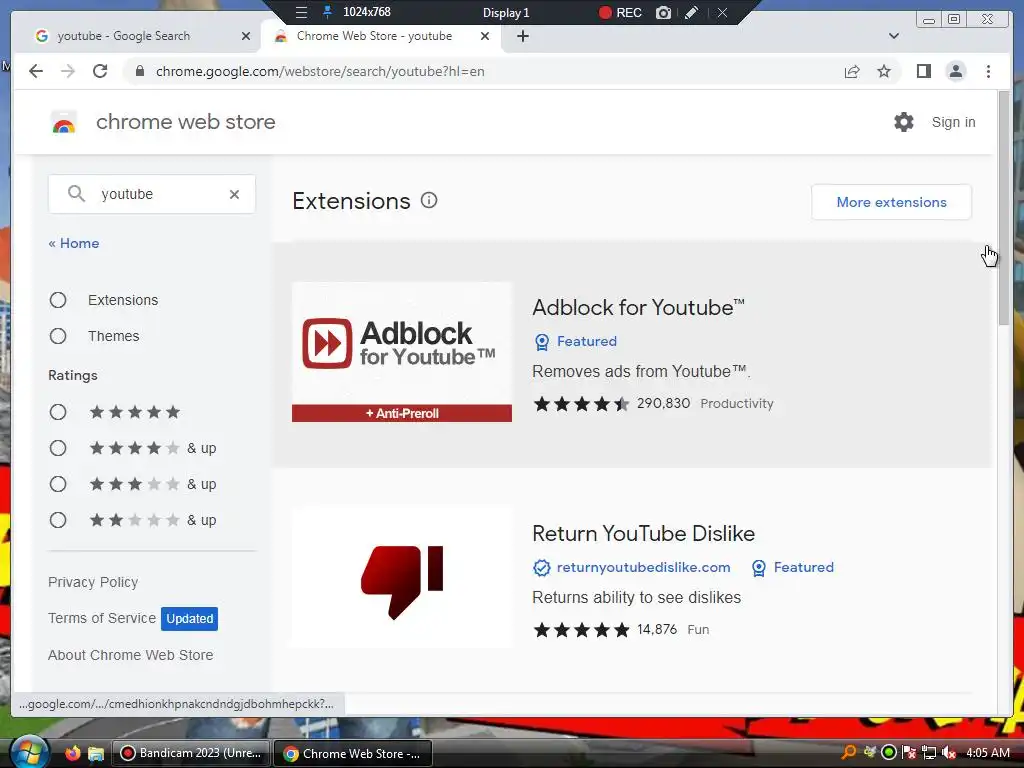The image size is (1024, 768).
Task: Select the Themes filter radio button
Action: click(58, 336)
